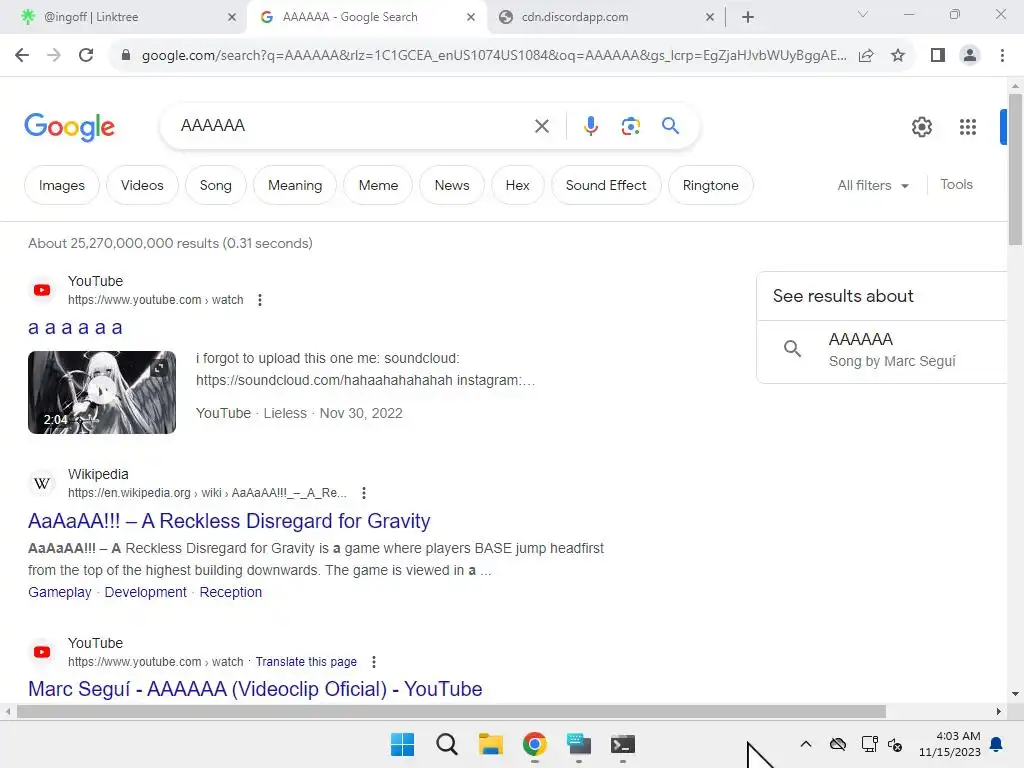Screen dimensions: 1024x768
Task: Click into the Google search input field
Action: point(353,125)
